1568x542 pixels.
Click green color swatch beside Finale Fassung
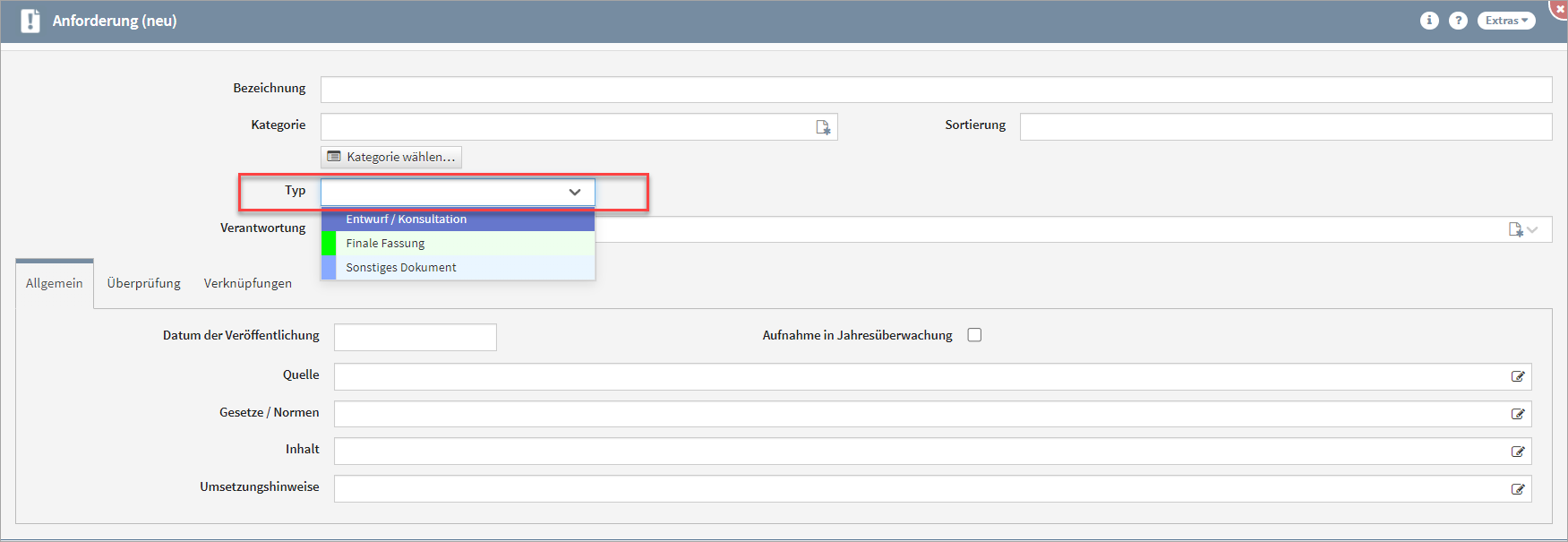[329, 244]
